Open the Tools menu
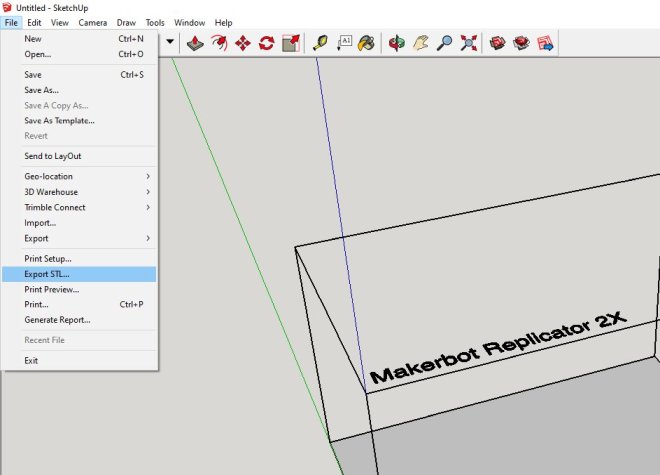Image resolution: width=660 pixels, height=475 pixels. 155,23
